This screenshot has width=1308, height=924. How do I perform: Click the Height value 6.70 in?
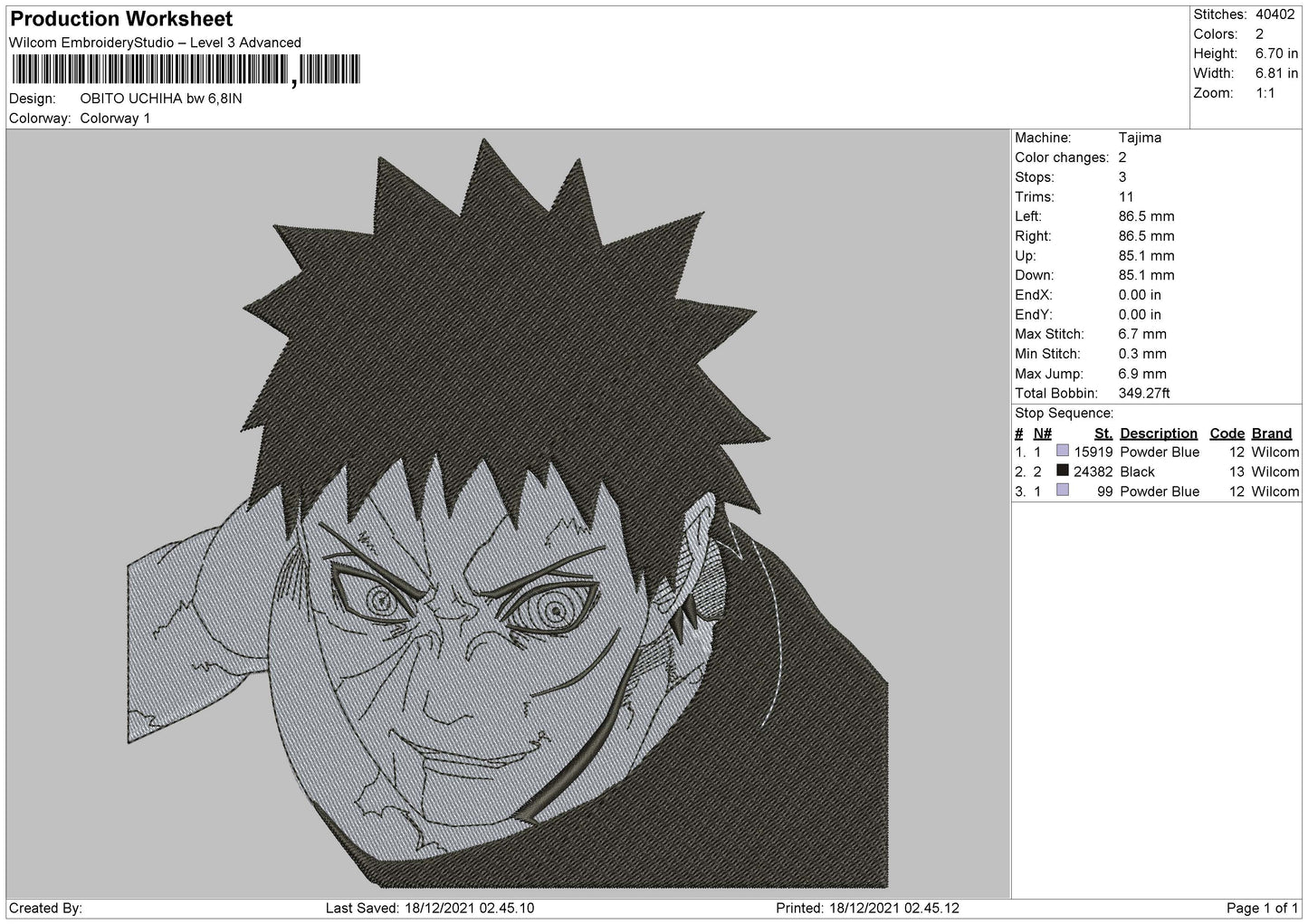(1276, 54)
